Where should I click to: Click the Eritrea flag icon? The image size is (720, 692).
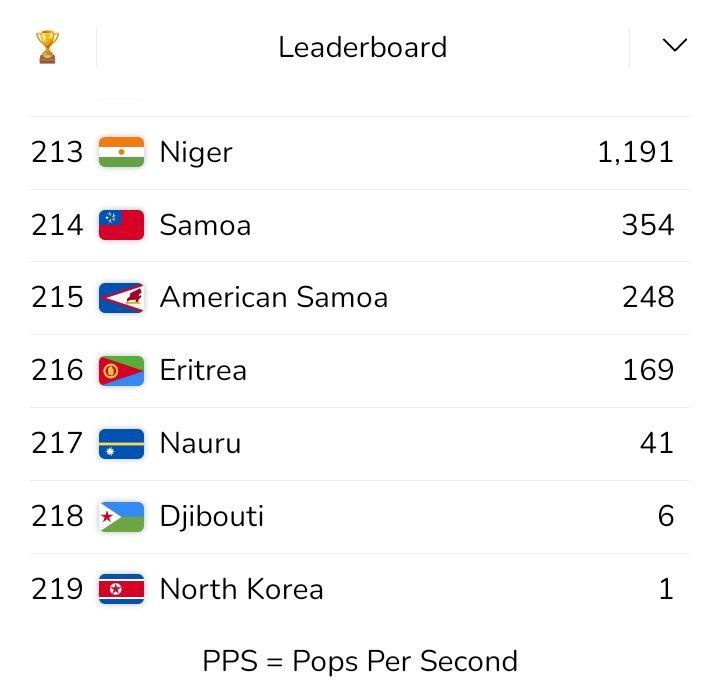coord(122,371)
